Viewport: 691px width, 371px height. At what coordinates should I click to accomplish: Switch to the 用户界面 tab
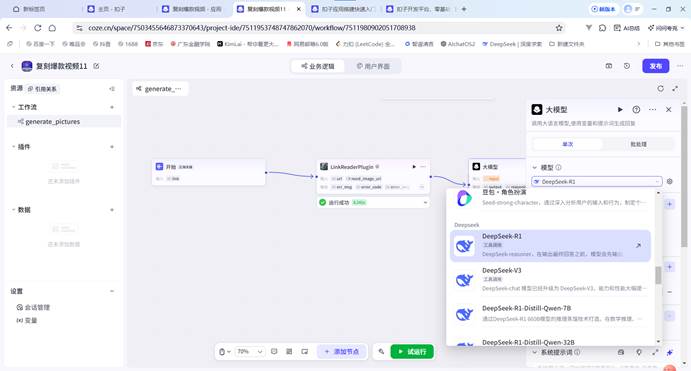pyautogui.click(x=373, y=66)
